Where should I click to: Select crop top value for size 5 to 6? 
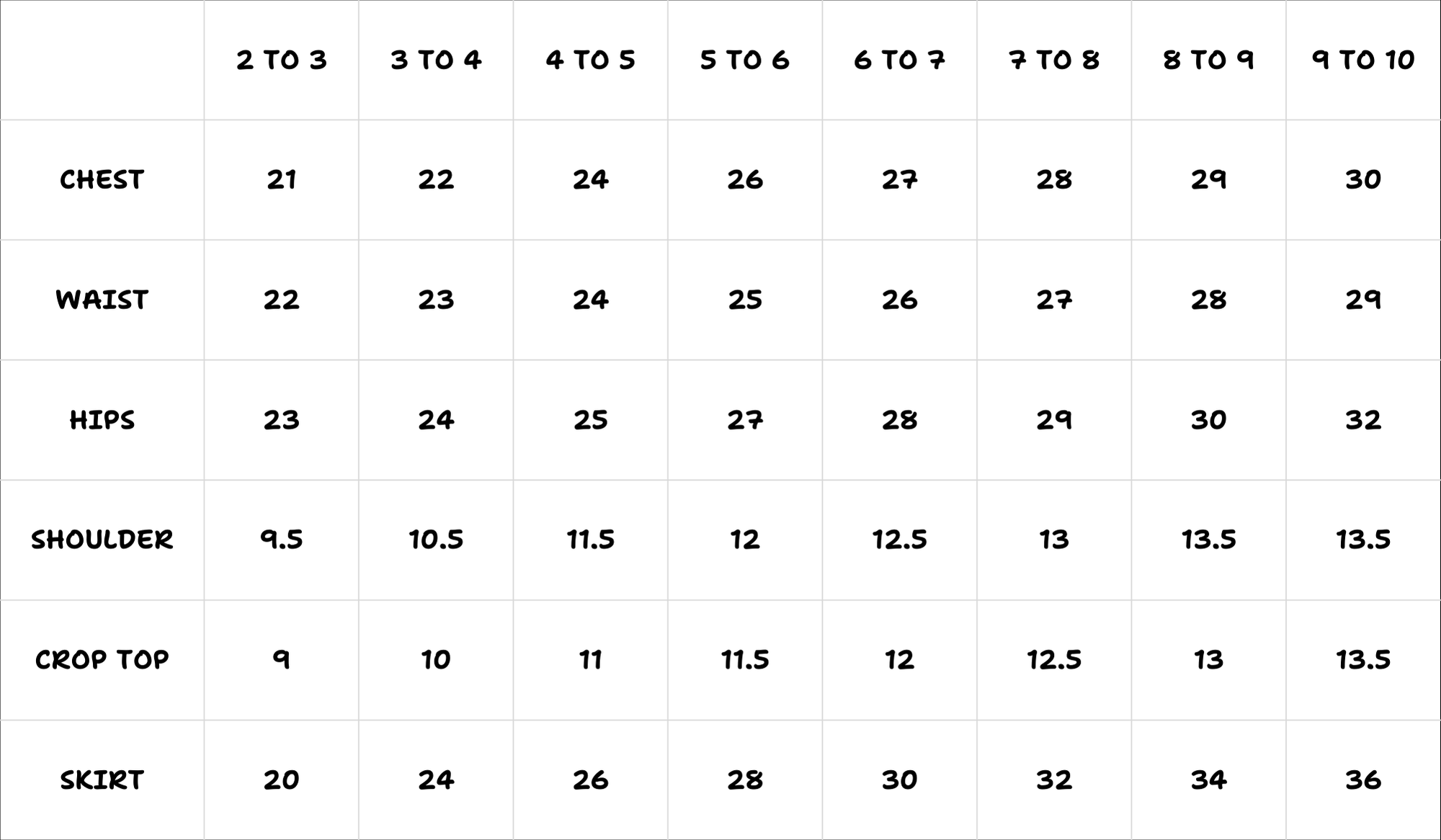pos(745,660)
